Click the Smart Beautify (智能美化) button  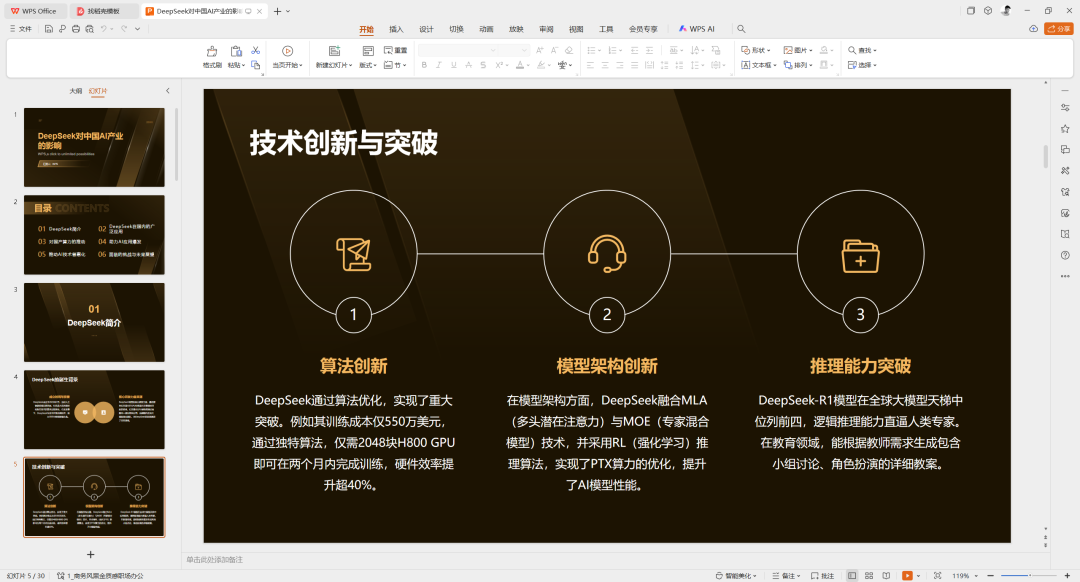(736, 576)
